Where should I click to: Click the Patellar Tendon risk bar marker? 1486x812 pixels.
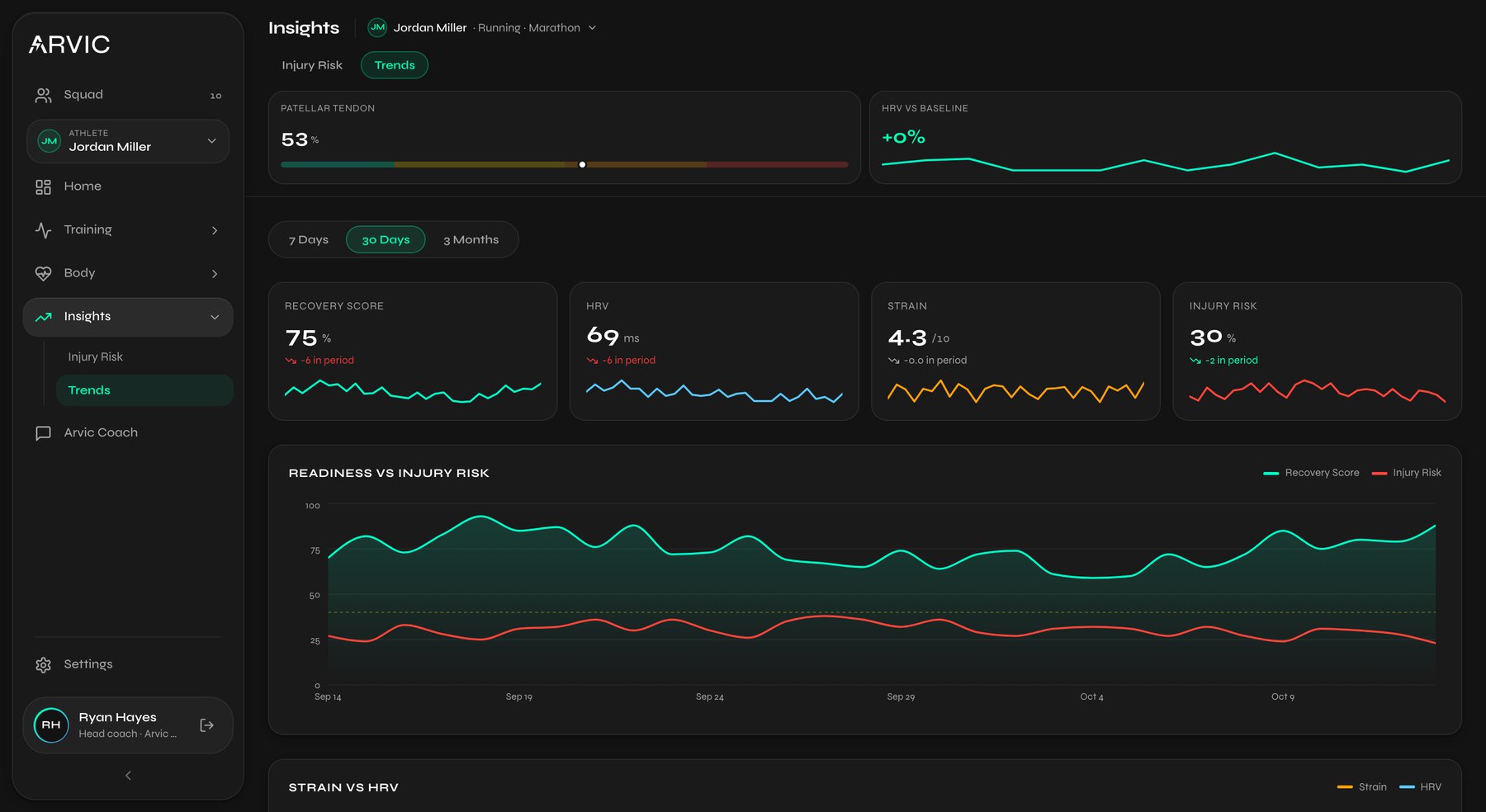(582, 165)
